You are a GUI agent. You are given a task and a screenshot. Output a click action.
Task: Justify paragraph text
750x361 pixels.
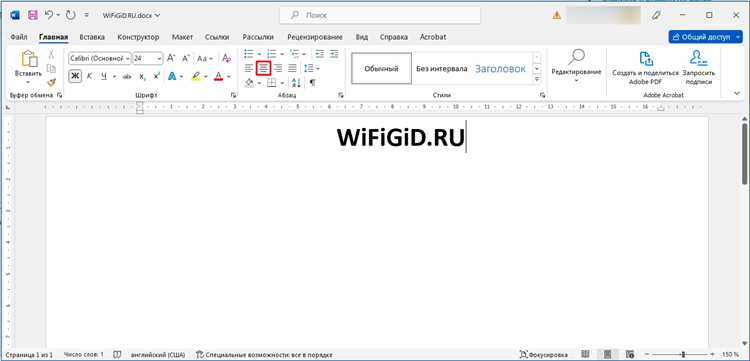tap(292, 68)
